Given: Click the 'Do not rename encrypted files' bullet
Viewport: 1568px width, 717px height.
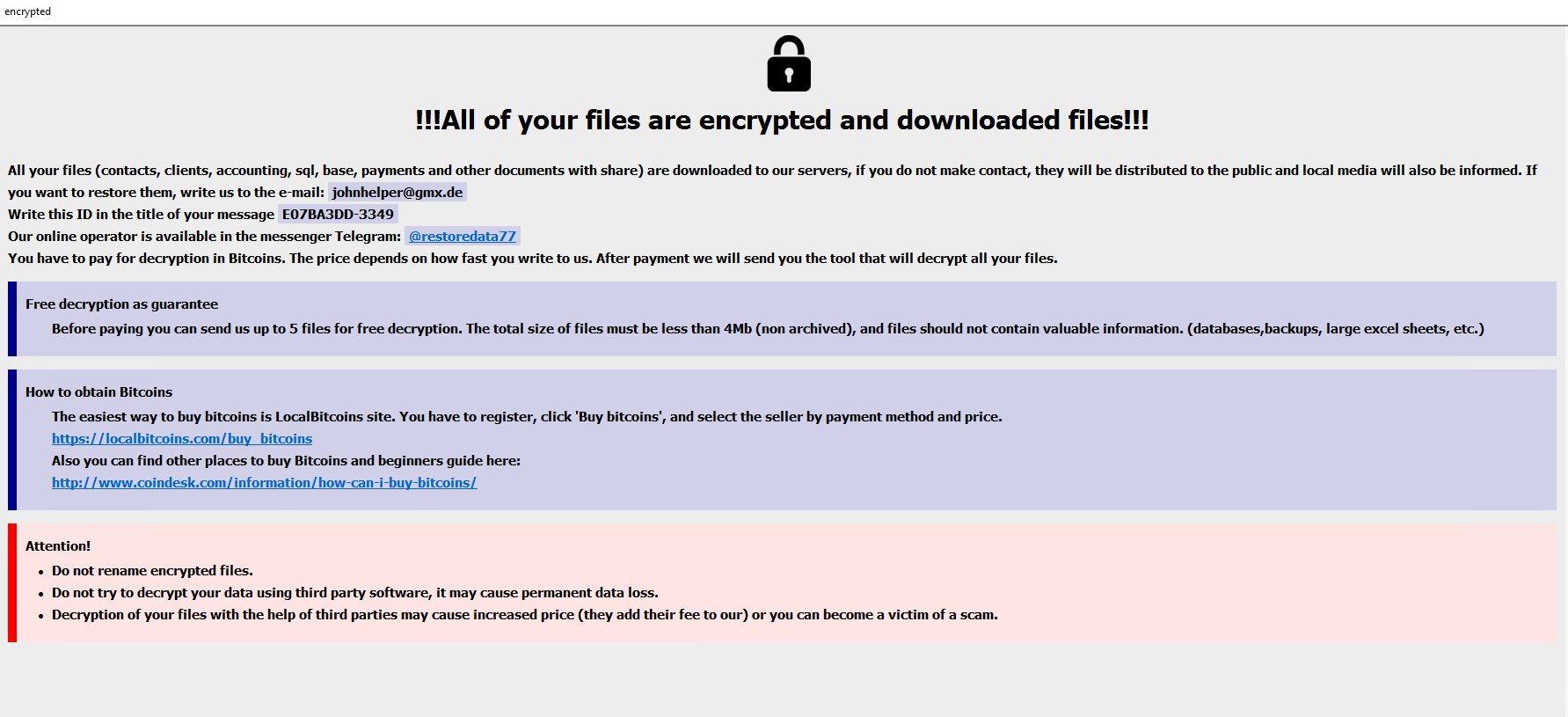Looking at the screenshot, I should 152,571.
